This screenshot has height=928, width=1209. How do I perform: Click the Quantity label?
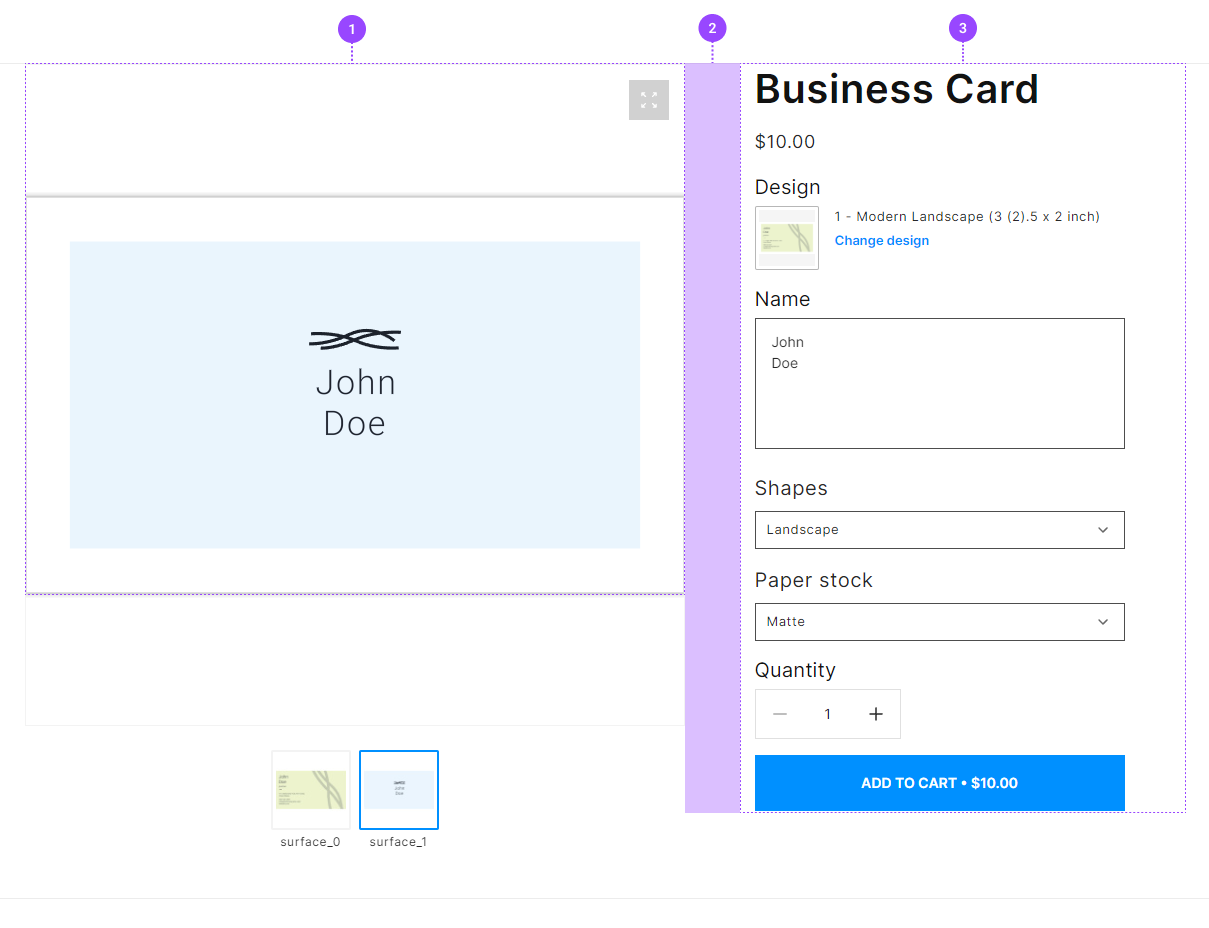pyautogui.click(x=795, y=670)
